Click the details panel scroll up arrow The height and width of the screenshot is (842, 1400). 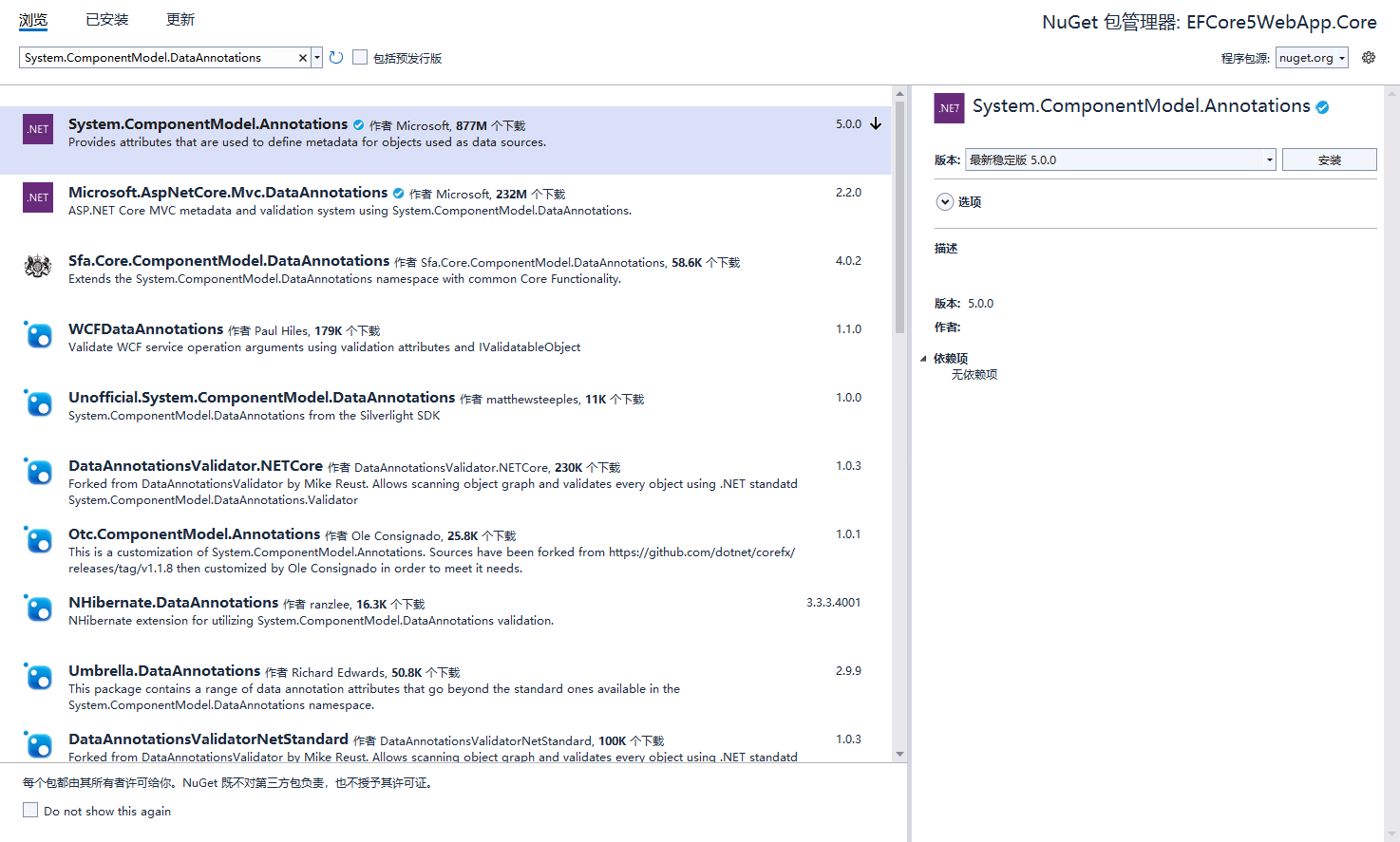point(1392,93)
